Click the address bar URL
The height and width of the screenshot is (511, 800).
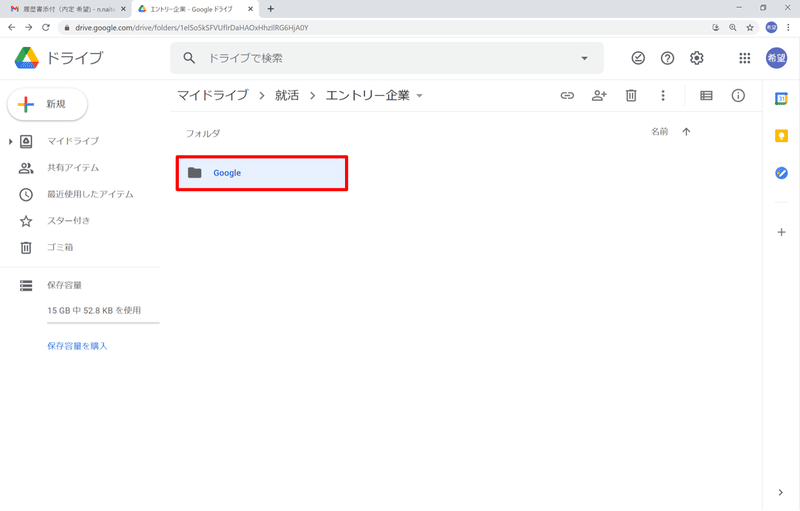[x=192, y=28]
